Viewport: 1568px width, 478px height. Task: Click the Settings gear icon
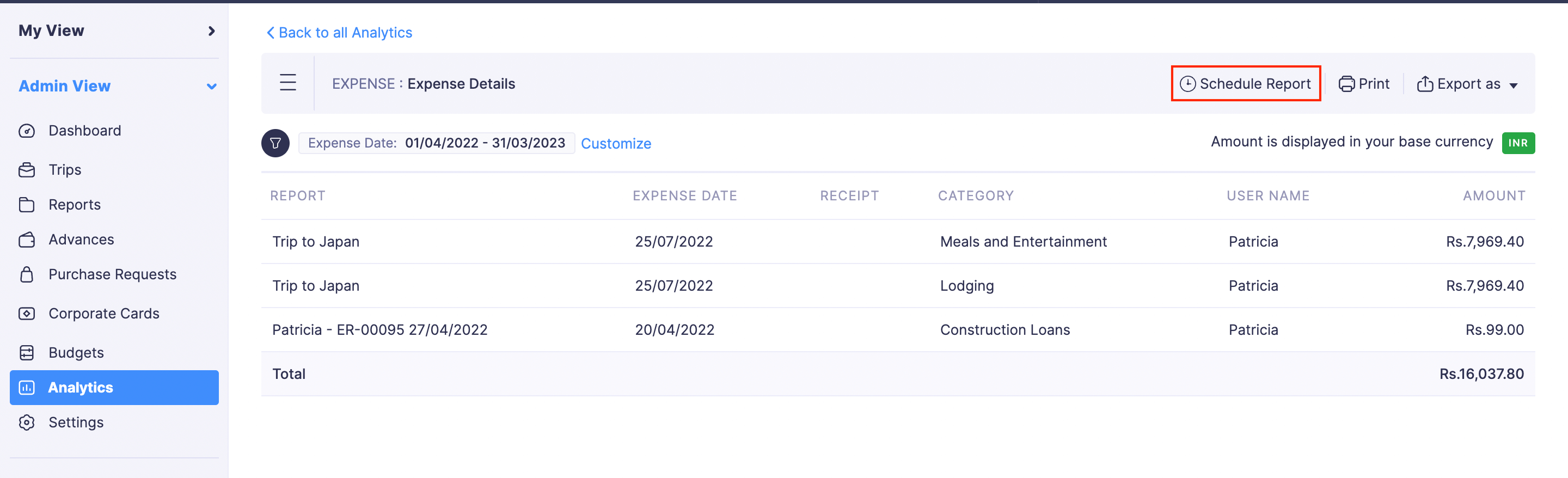point(27,422)
